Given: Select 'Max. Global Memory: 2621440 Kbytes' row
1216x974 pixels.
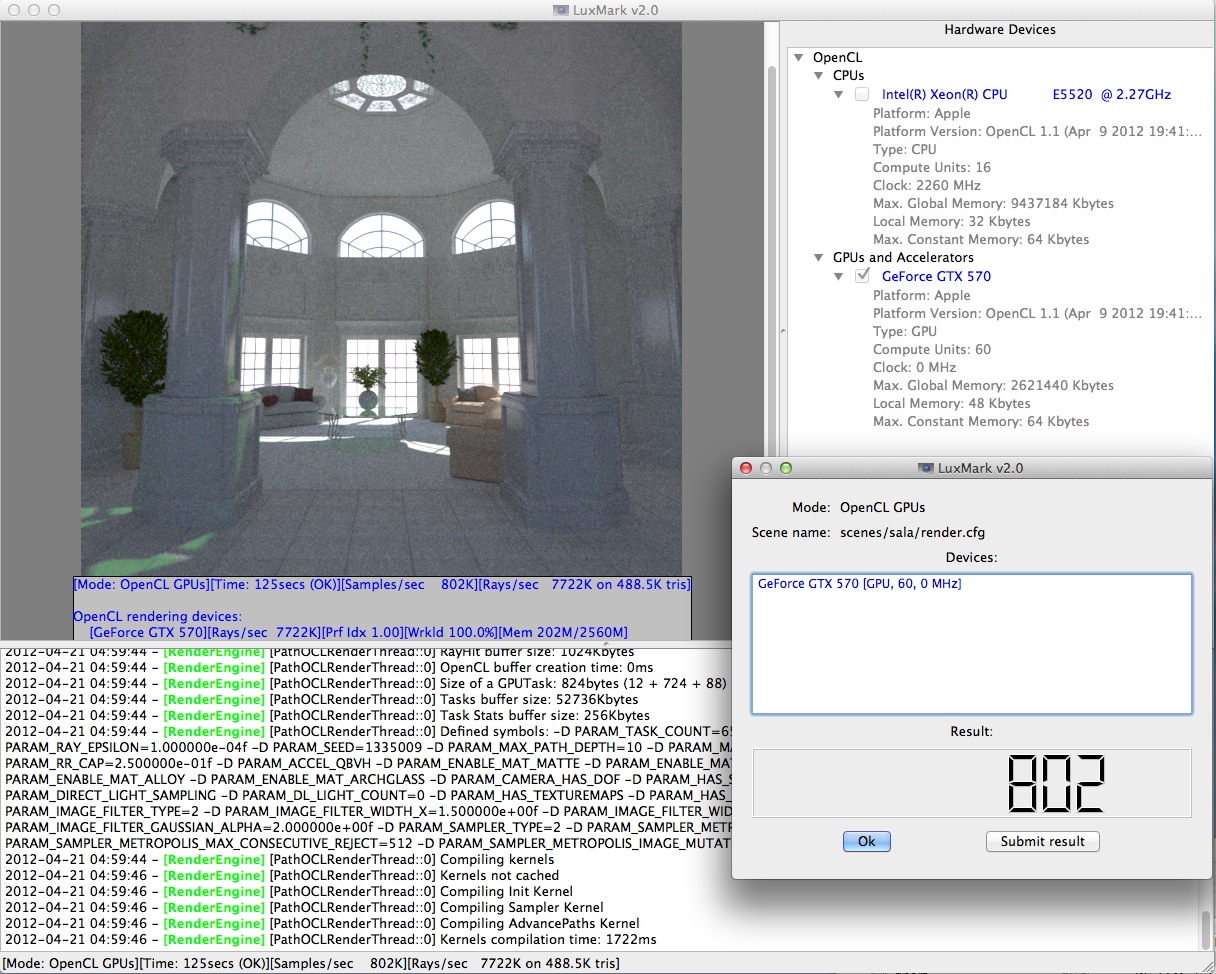Looking at the screenshot, I should pos(993,385).
